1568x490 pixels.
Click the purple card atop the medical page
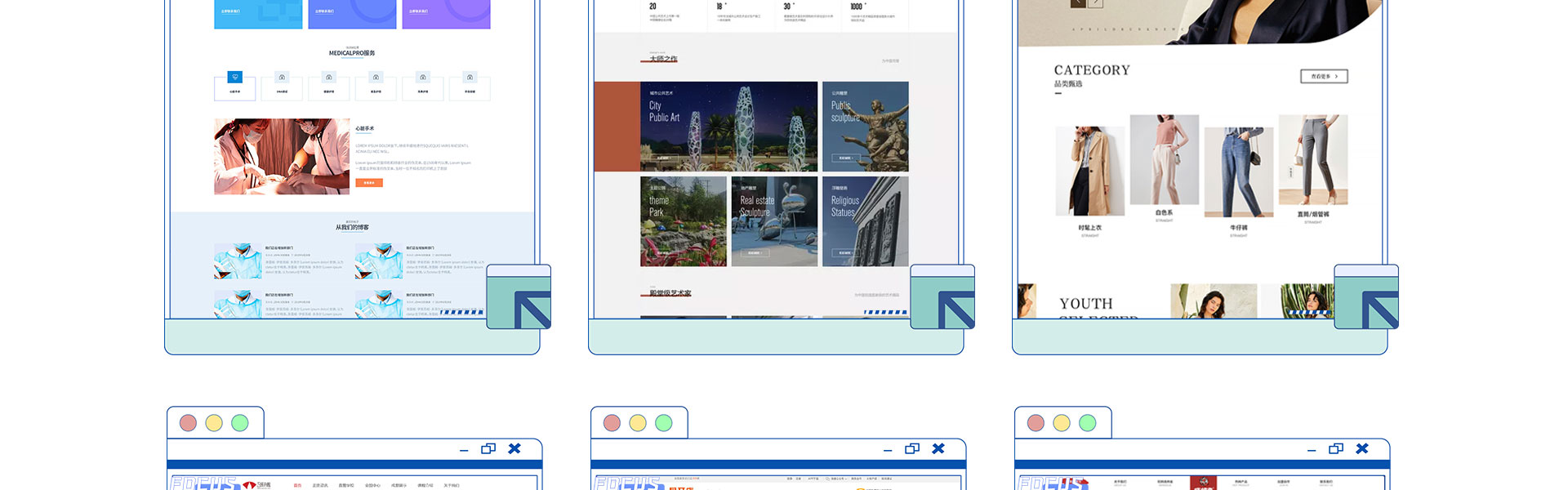447,14
